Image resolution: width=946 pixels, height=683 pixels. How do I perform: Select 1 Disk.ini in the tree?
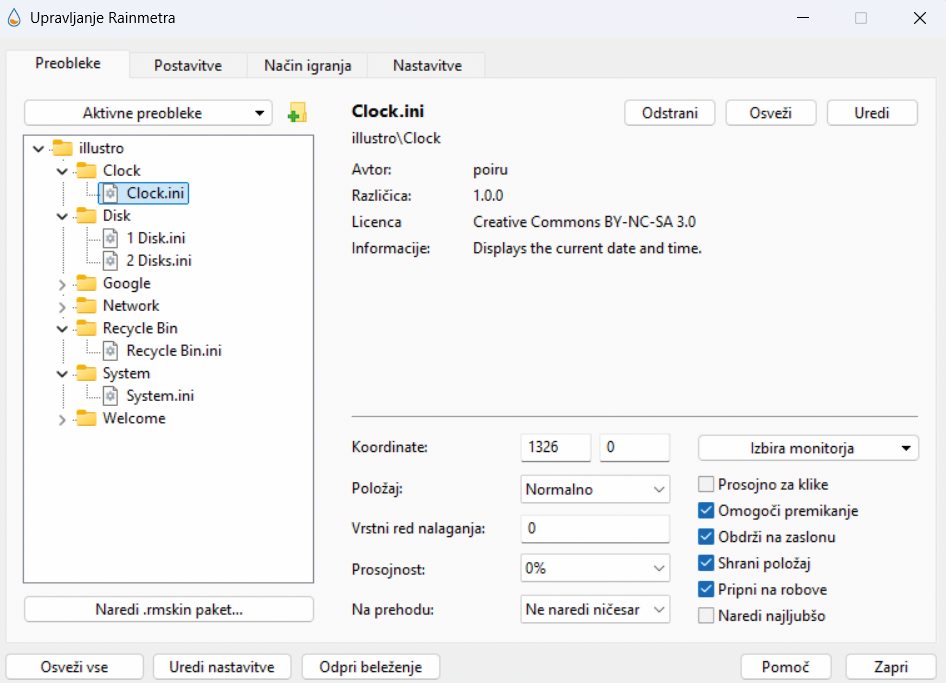pos(156,238)
